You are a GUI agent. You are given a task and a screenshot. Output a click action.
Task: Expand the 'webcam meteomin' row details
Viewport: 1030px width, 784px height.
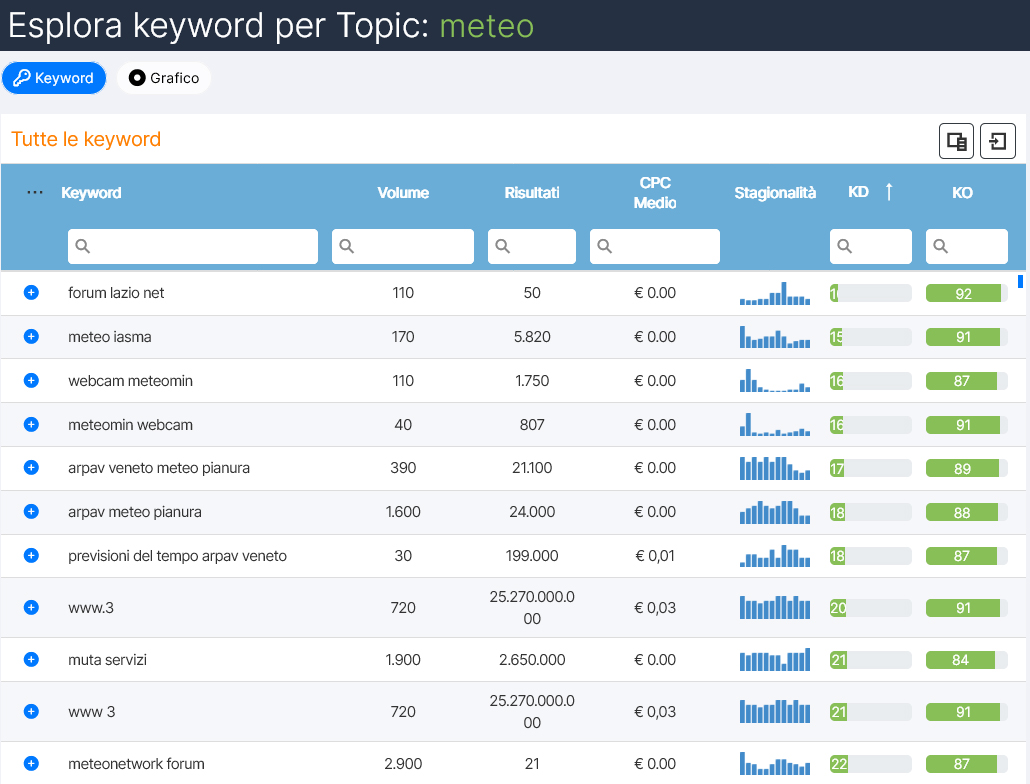(x=31, y=381)
